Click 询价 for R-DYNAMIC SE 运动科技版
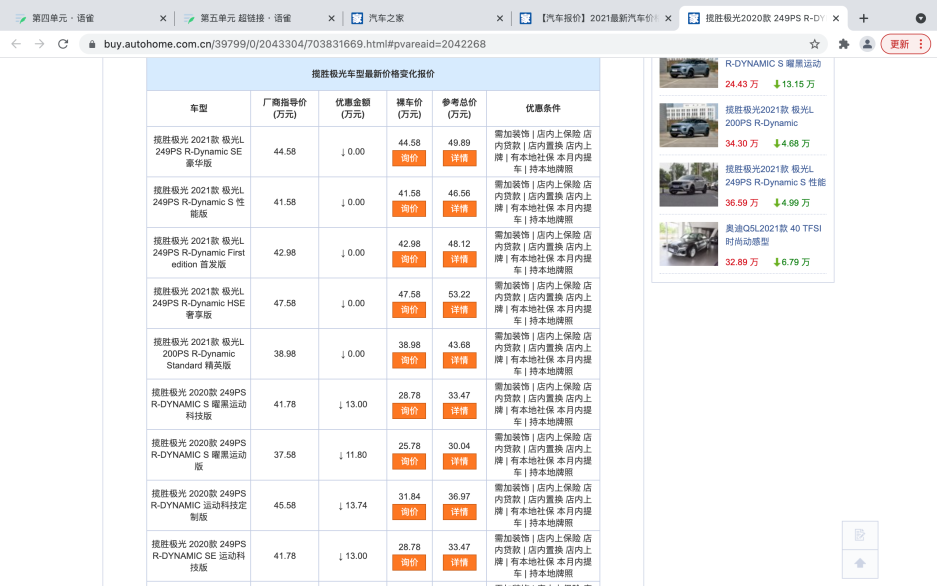 tap(409, 563)
